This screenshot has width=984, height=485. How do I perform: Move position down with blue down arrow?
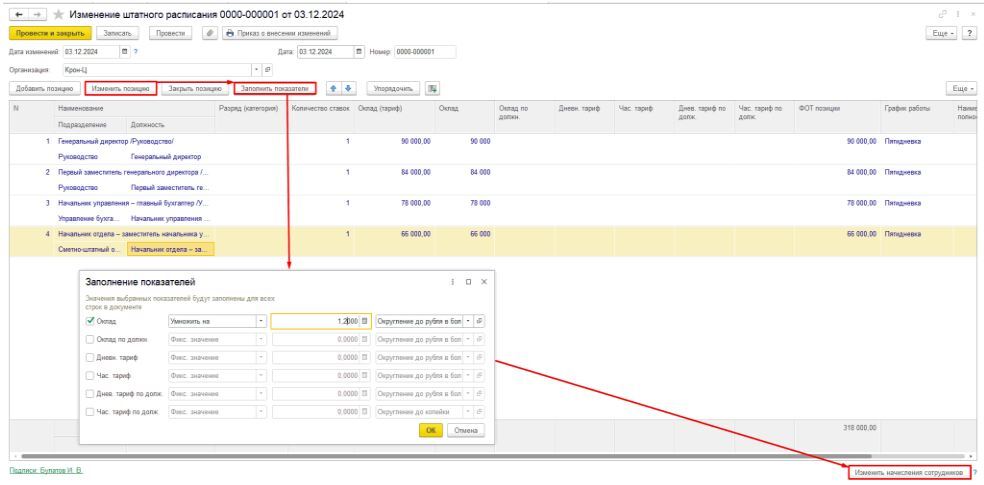[349, 88]
